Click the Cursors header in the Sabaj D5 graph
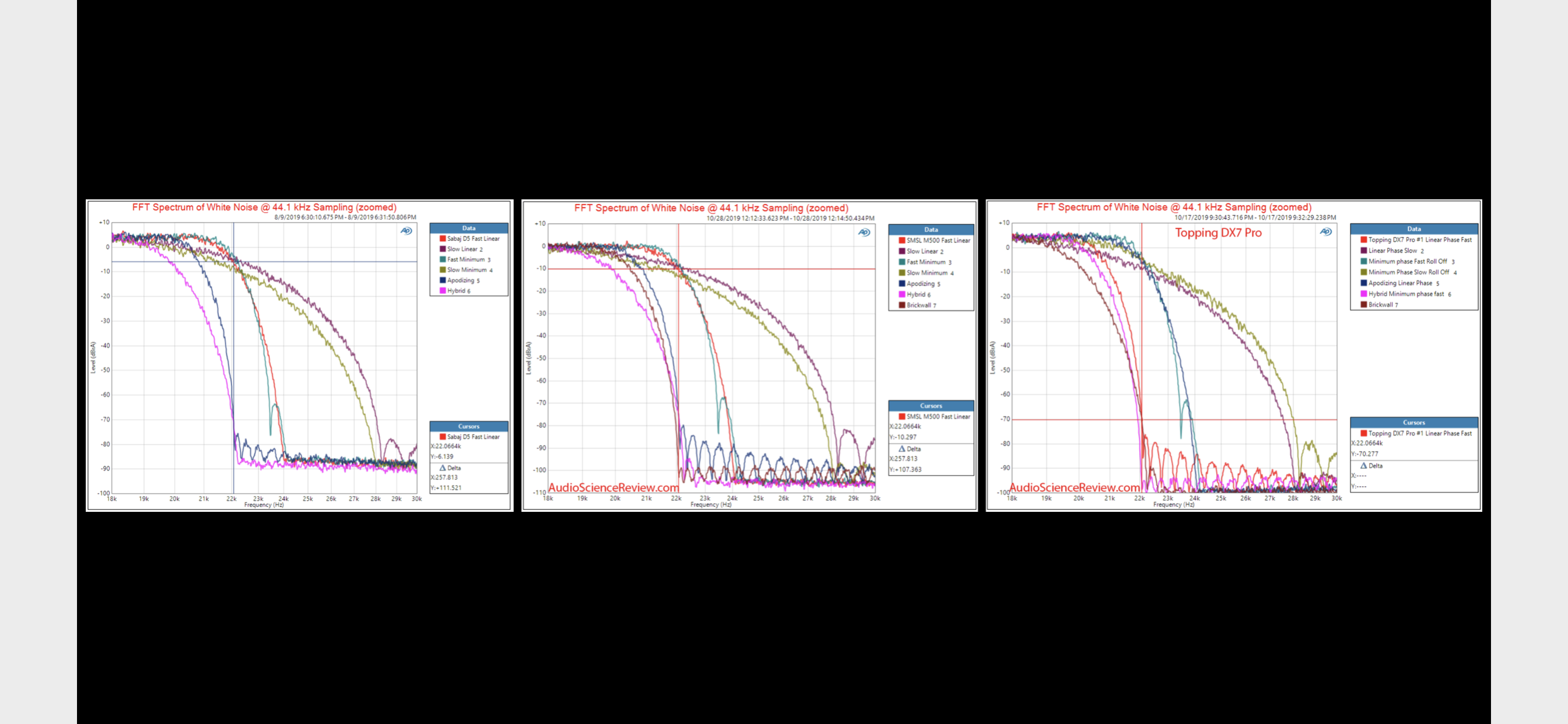 click(468, 427)
